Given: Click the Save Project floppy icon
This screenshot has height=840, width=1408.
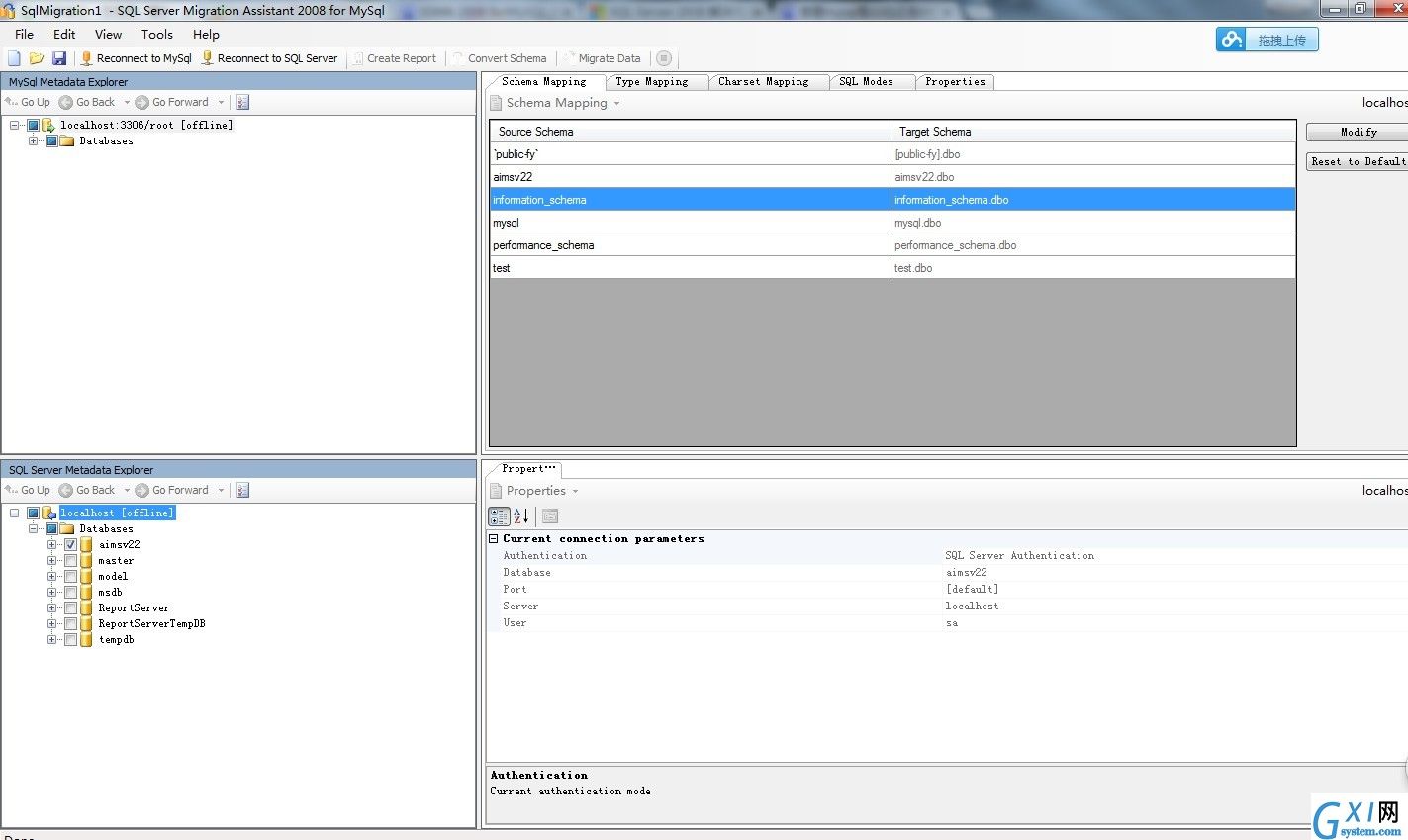Looking at the screenshot, I should coord(59,58).
